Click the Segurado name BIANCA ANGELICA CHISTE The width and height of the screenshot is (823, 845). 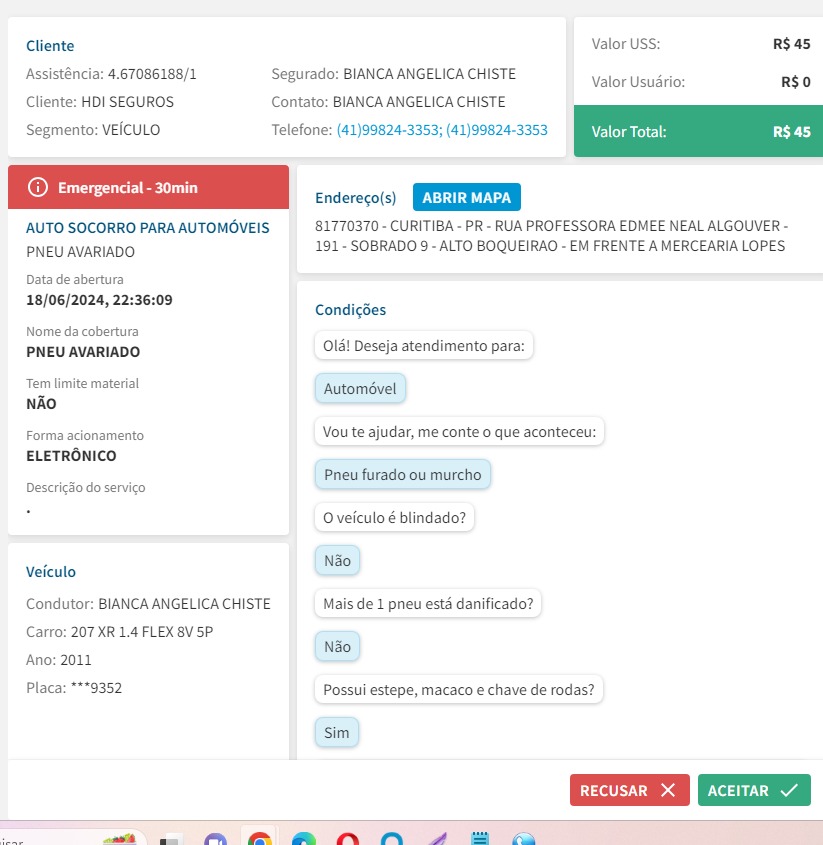[x=430, y=74]
